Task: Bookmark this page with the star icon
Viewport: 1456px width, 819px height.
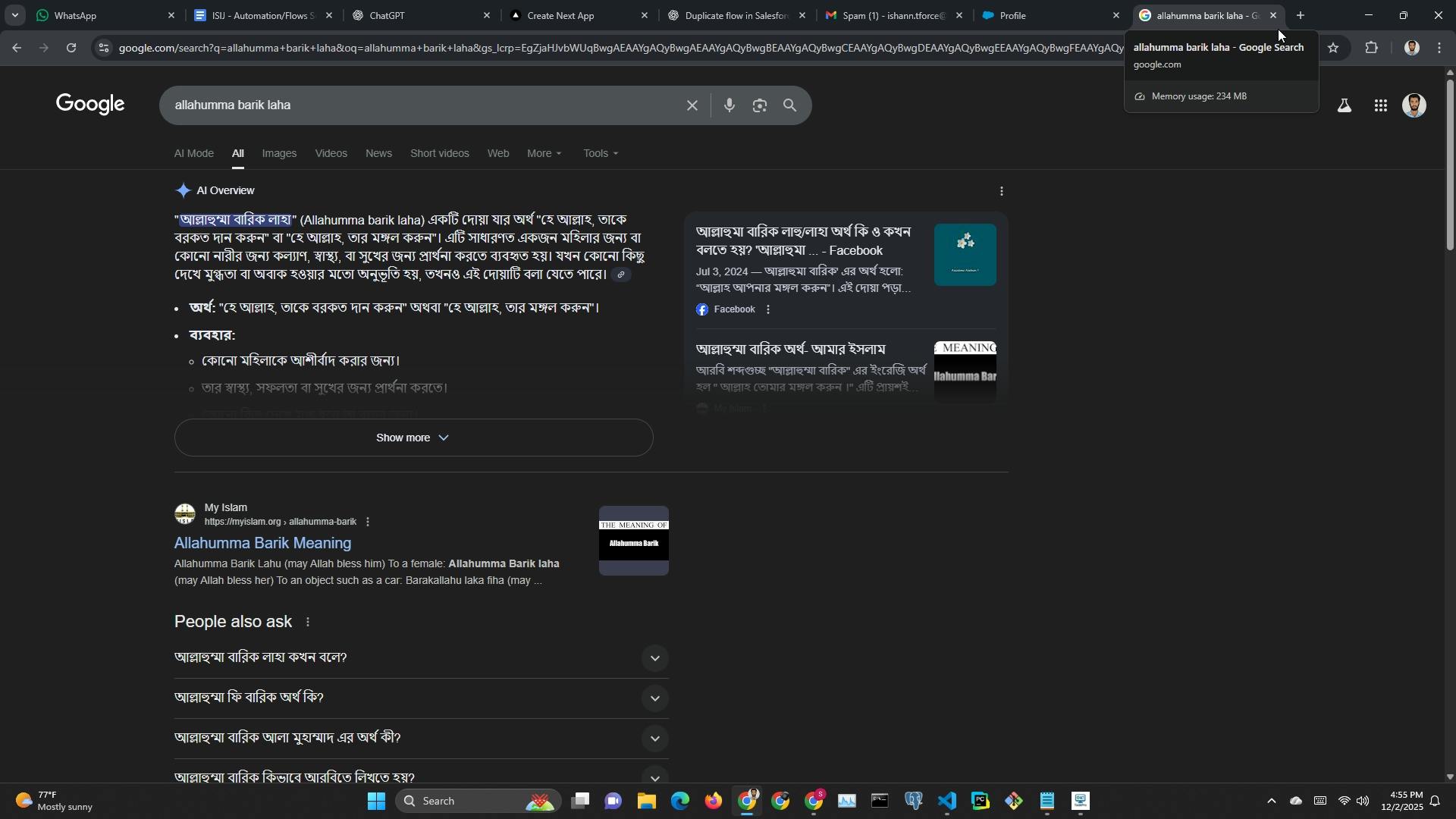Action: click(x=1333, y=48)
